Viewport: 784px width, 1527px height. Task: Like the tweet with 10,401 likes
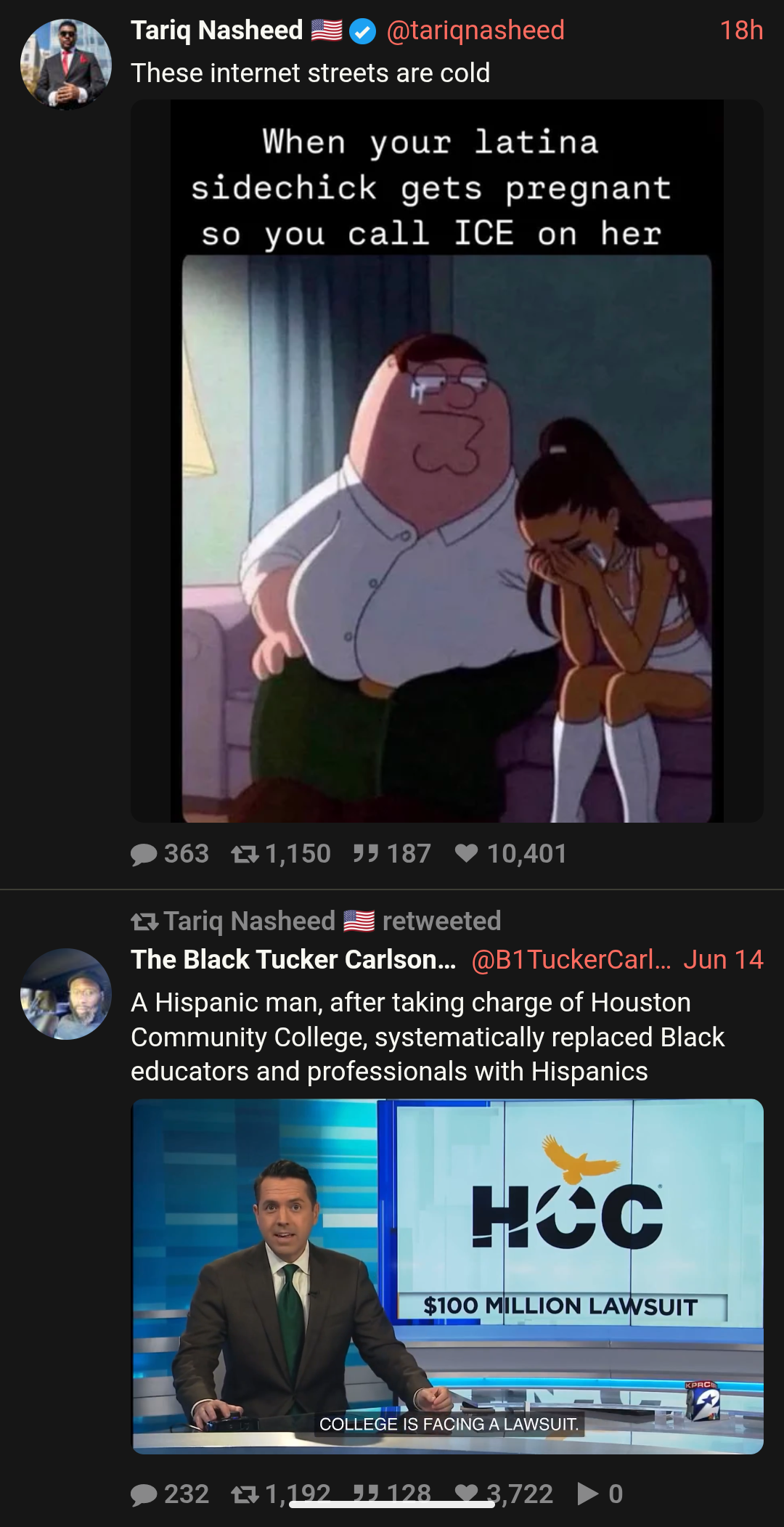pyautogui.click(x=466, y=853)
